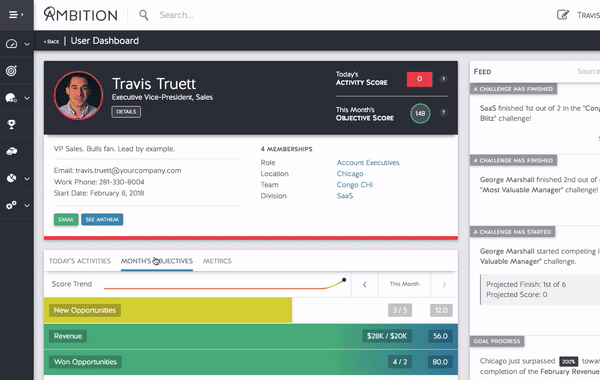The image size is (600, 380).
Task: Click Travis Truett profile photo
Action: tap(78, 96)
